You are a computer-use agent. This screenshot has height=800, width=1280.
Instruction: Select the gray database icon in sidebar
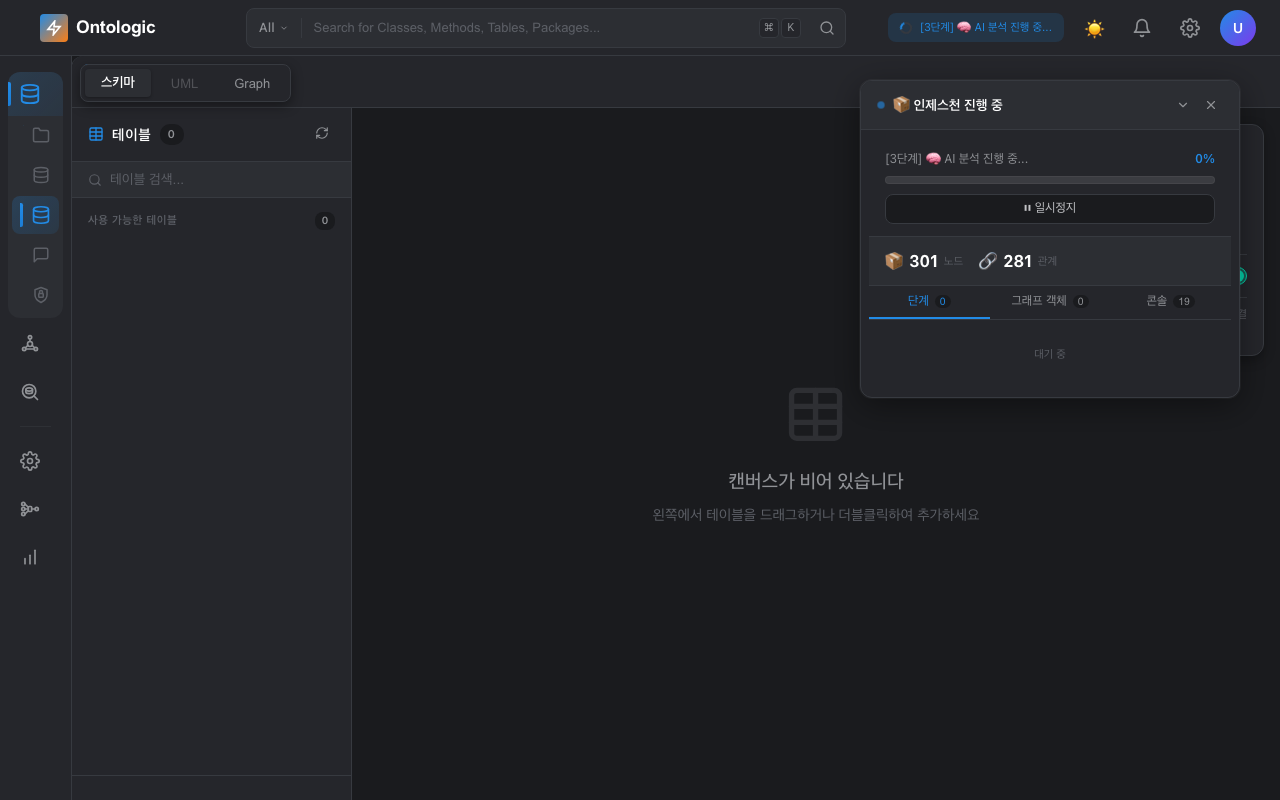pyautogui.click(x=41, y=175)
